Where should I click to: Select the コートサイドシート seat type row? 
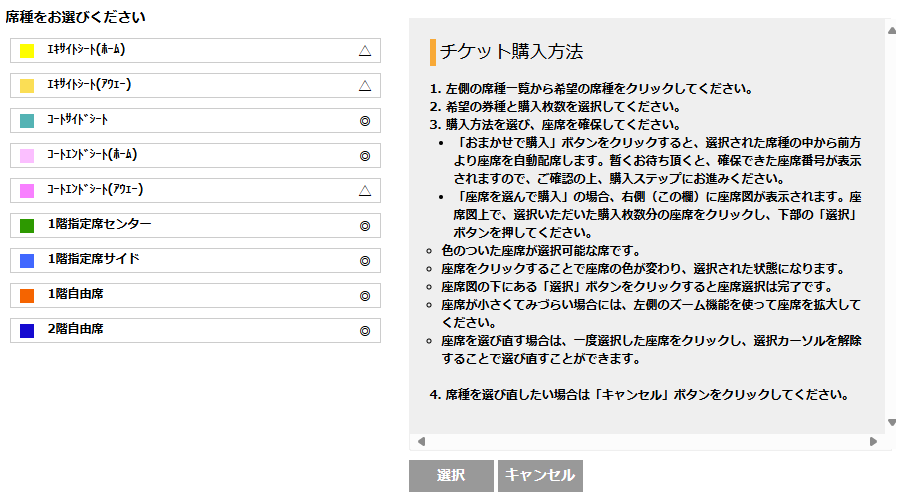195,120
